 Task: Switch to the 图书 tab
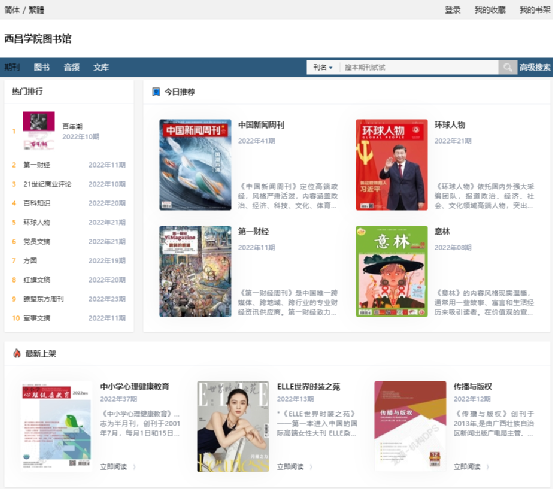coord(42,67)
